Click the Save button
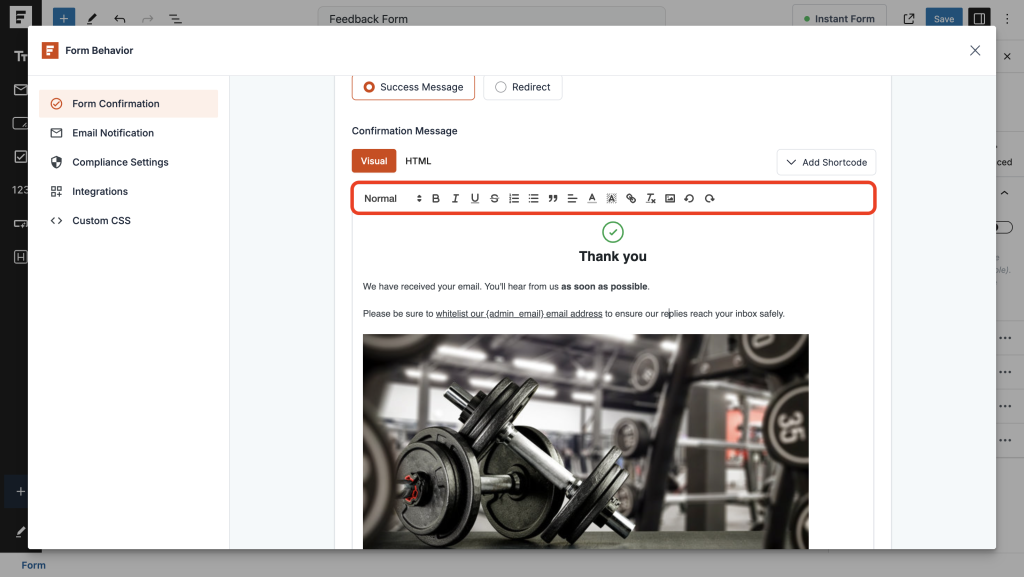The width and height of the screenshot is (1024, 577). (x=943, y=17)
